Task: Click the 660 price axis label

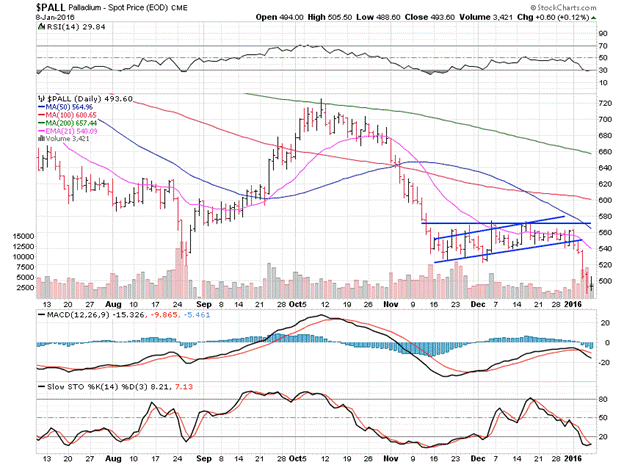Action: tap(605, 152)
